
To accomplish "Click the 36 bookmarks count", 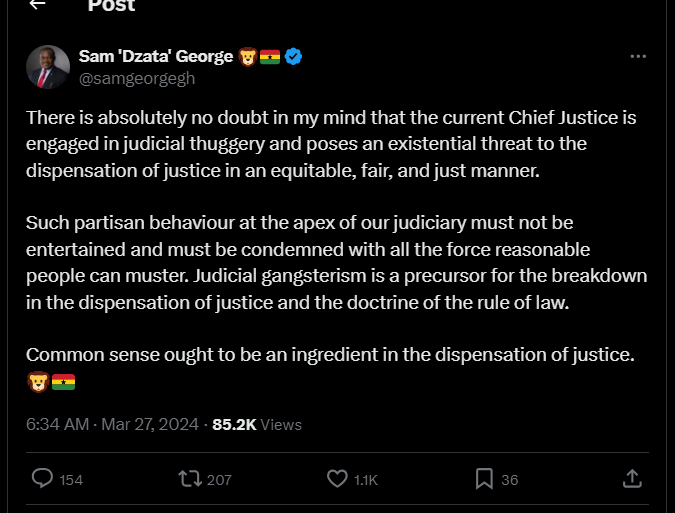I will 510,480.
